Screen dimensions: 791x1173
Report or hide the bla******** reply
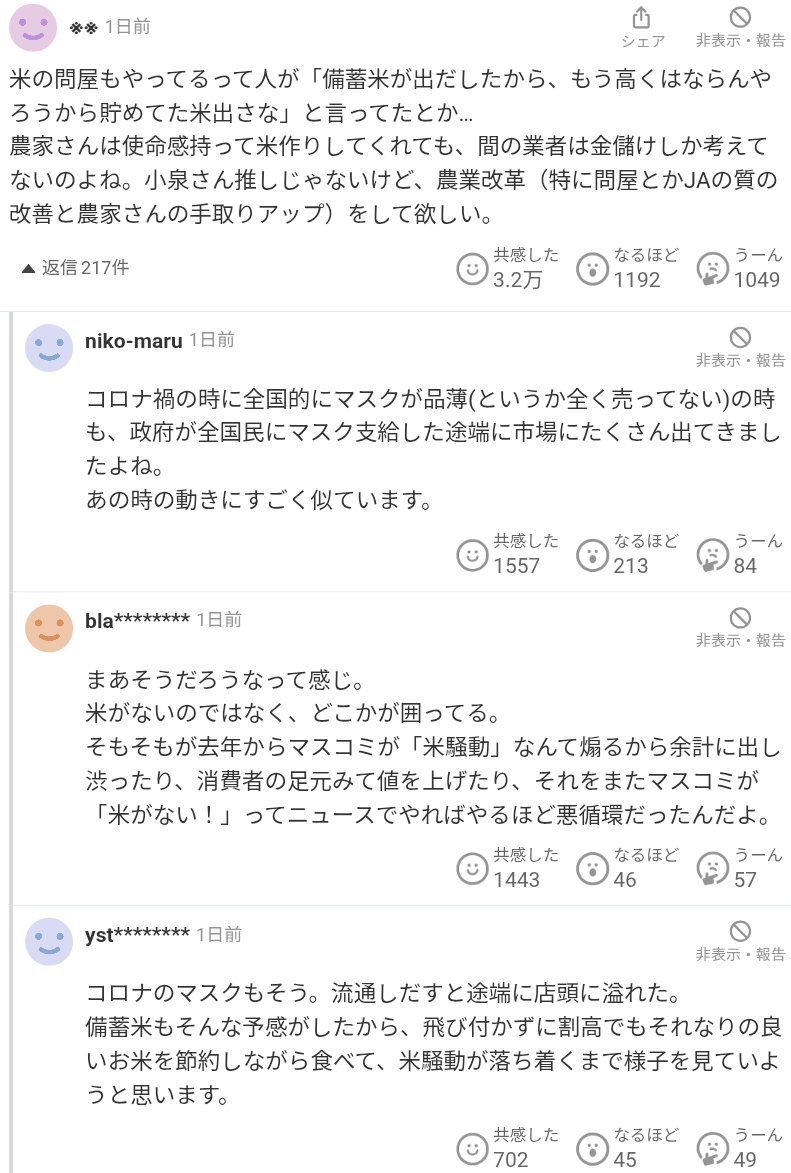pyautogui.click(x=740, y=628)
